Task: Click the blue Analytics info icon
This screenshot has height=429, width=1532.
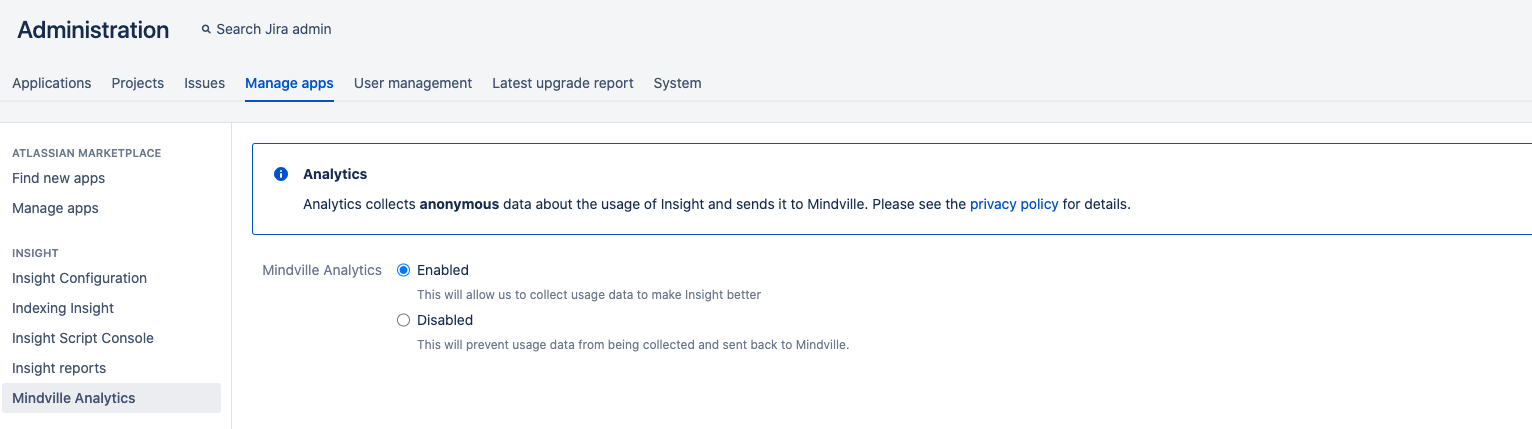Action: tap(281, 174)
